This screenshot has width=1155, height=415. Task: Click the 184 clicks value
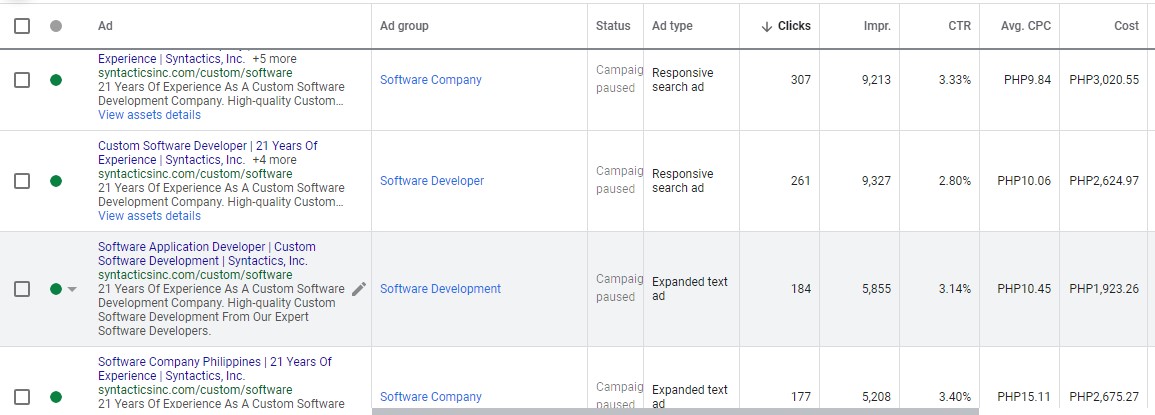pyautogui.click(x=801, y=289)
